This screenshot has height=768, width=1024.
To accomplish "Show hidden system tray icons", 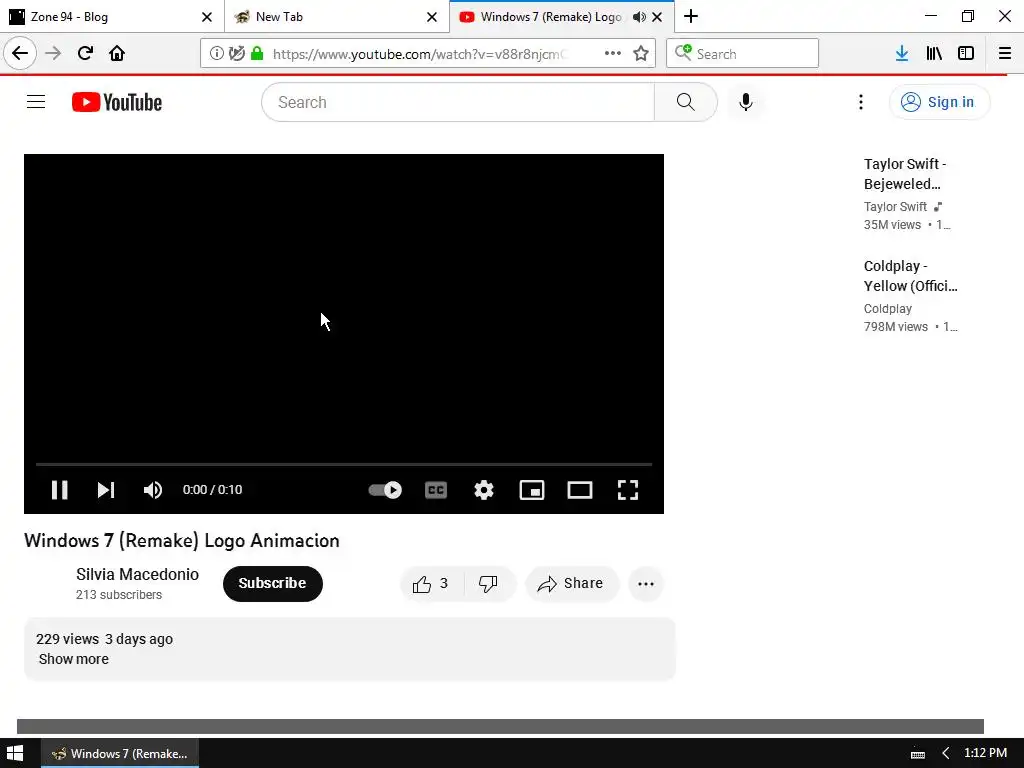I will click(x=946, y=754).
